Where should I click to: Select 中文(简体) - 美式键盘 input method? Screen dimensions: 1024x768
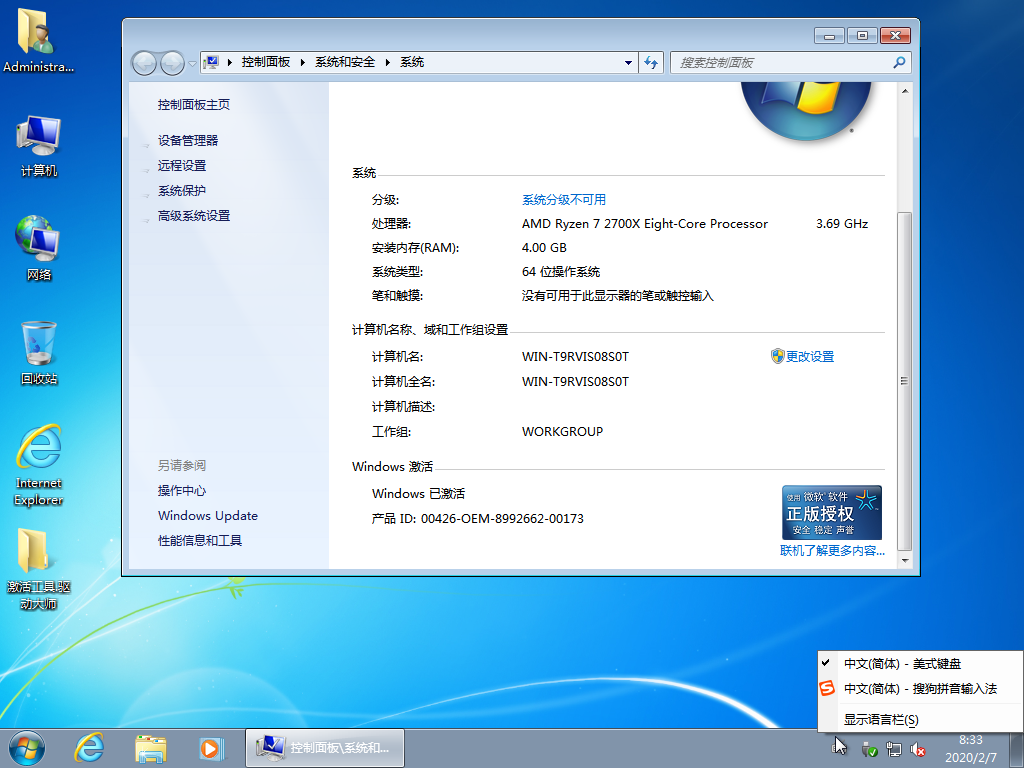click(x=902, y=663)
